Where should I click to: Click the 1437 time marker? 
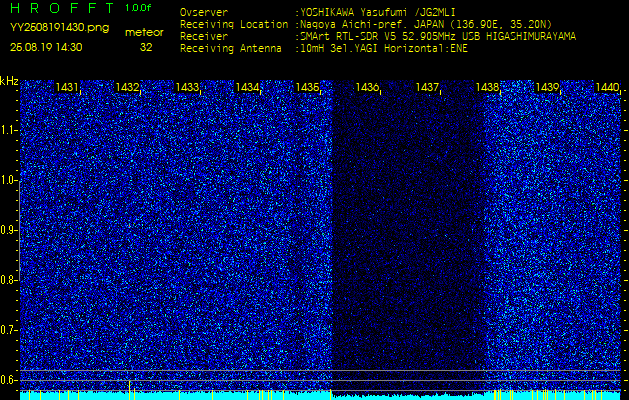(x=427, y=87)
